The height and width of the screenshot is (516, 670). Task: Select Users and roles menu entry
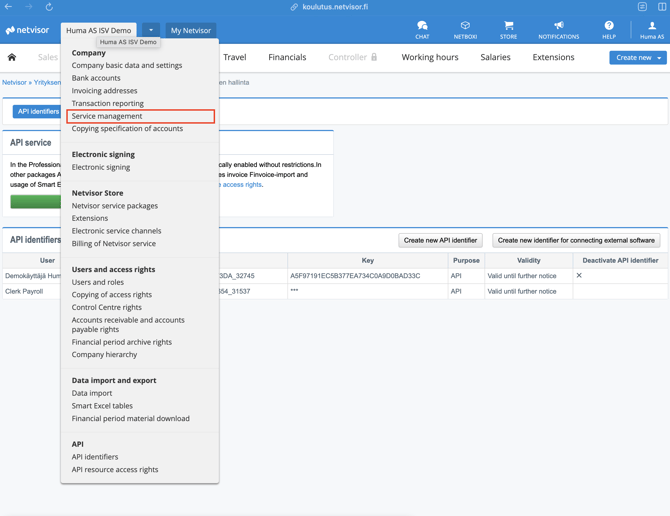click(98, 282)
